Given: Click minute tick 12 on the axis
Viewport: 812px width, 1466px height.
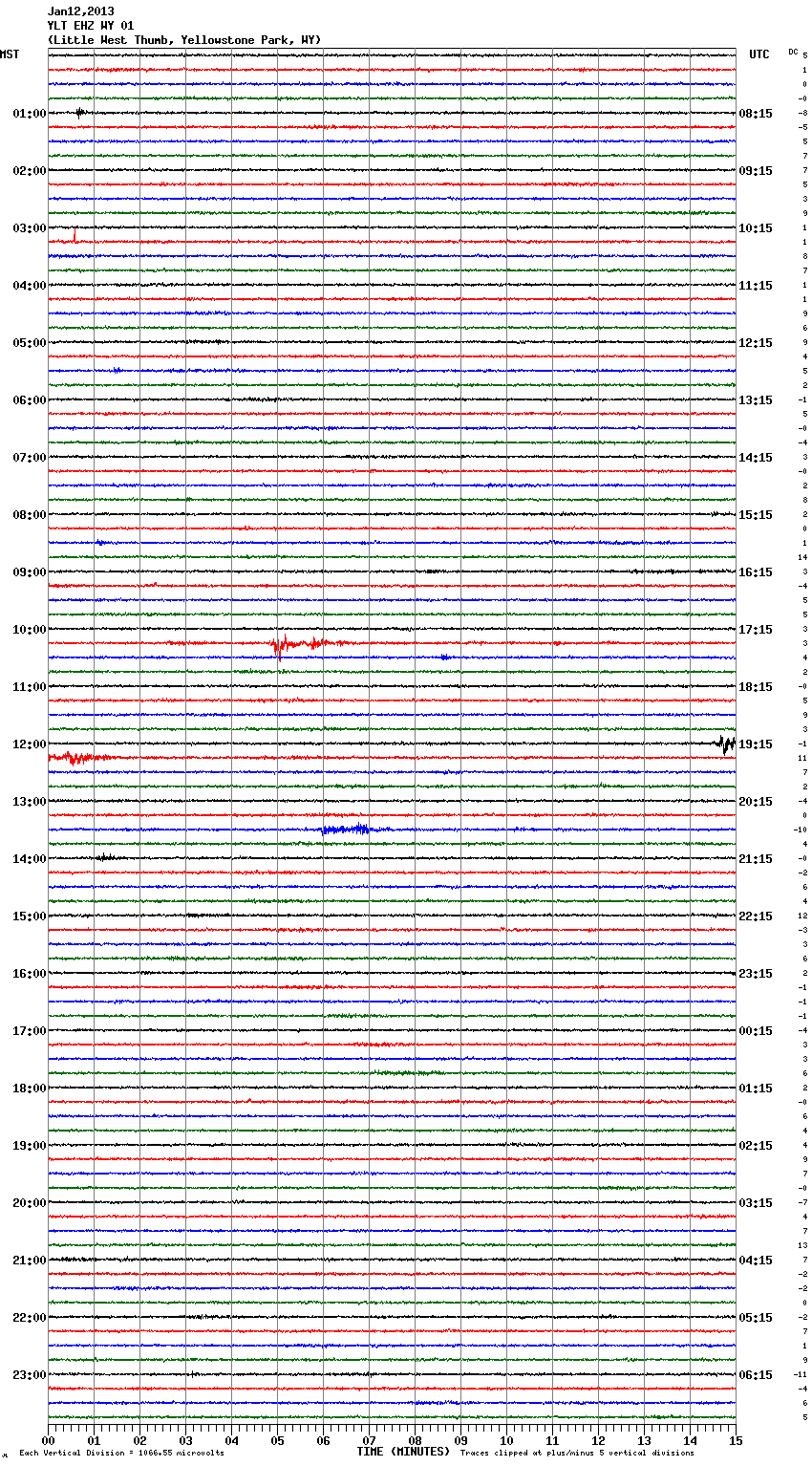Looking at the screenshot, I should [598, 1441].
